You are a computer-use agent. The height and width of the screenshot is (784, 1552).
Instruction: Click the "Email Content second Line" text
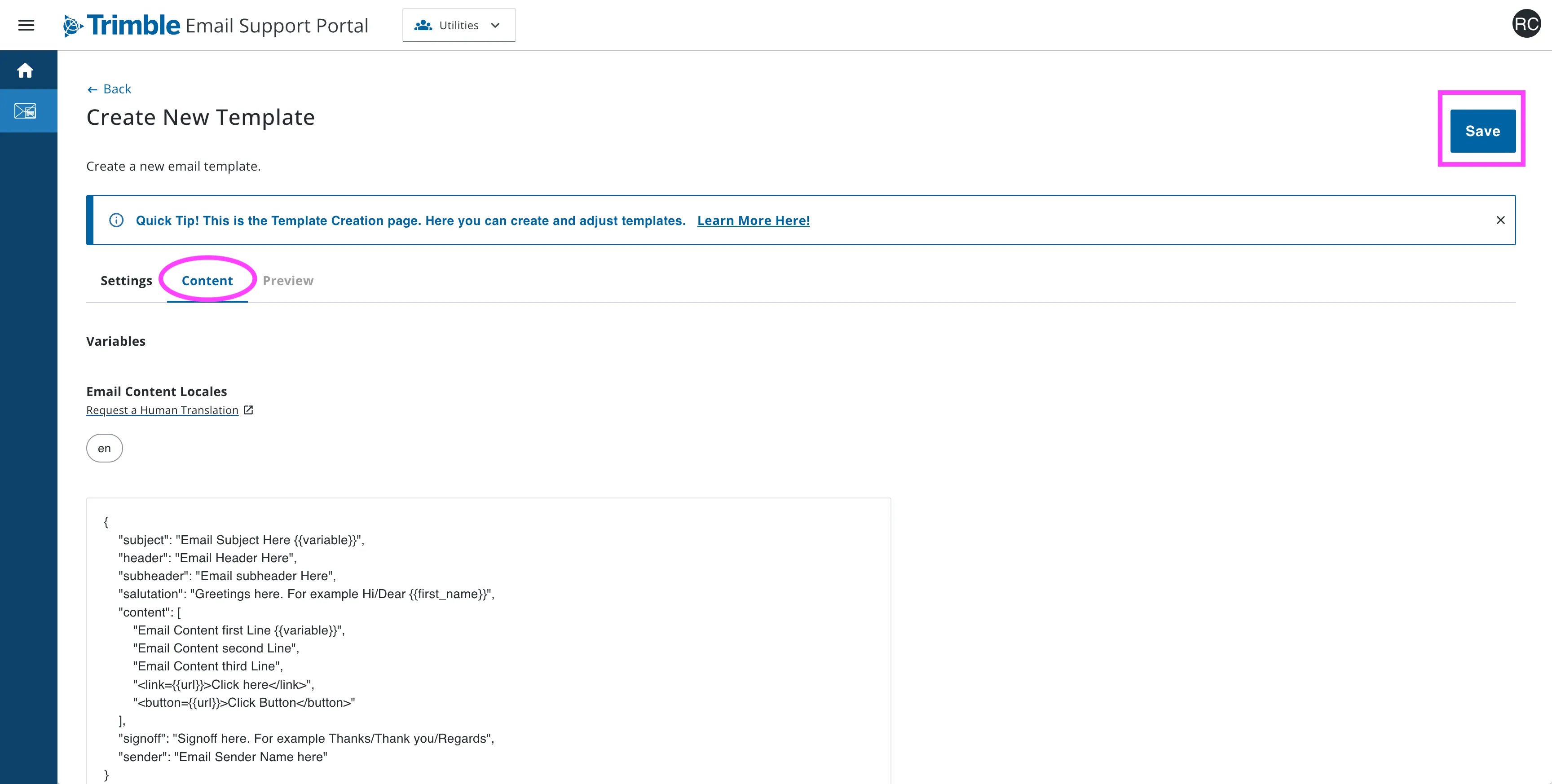[216, 648]
